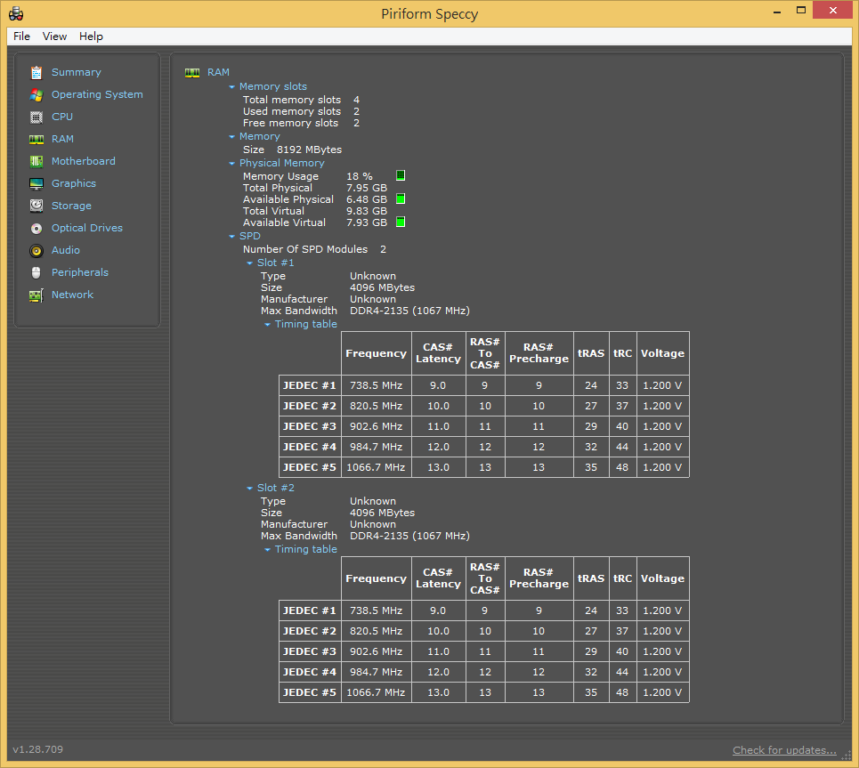Select the Peripherals mouse icon
Screen dimensions: 859x768
(x=36, y=273)
